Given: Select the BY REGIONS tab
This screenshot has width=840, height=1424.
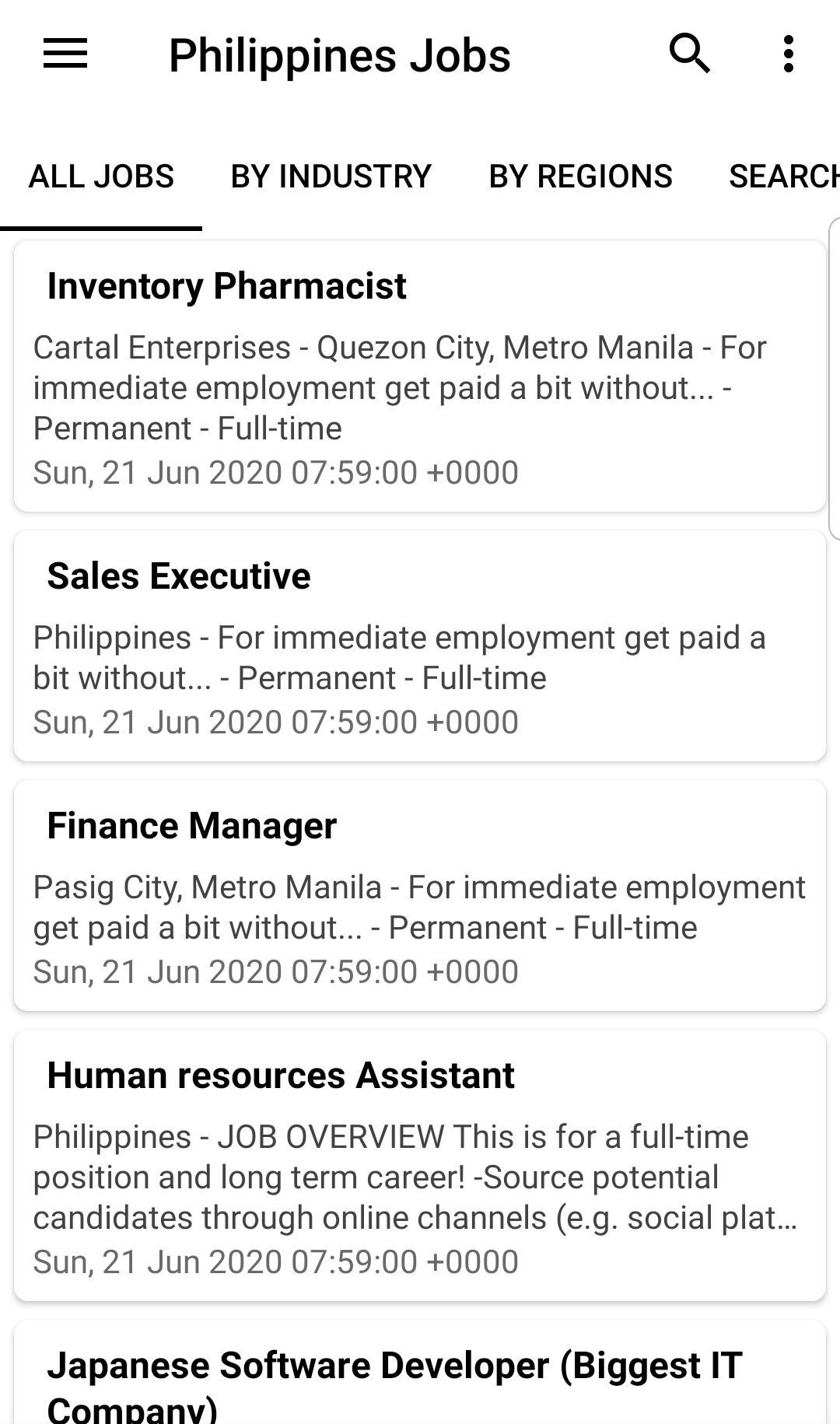Looking at the screenshot, I should 580,177.
